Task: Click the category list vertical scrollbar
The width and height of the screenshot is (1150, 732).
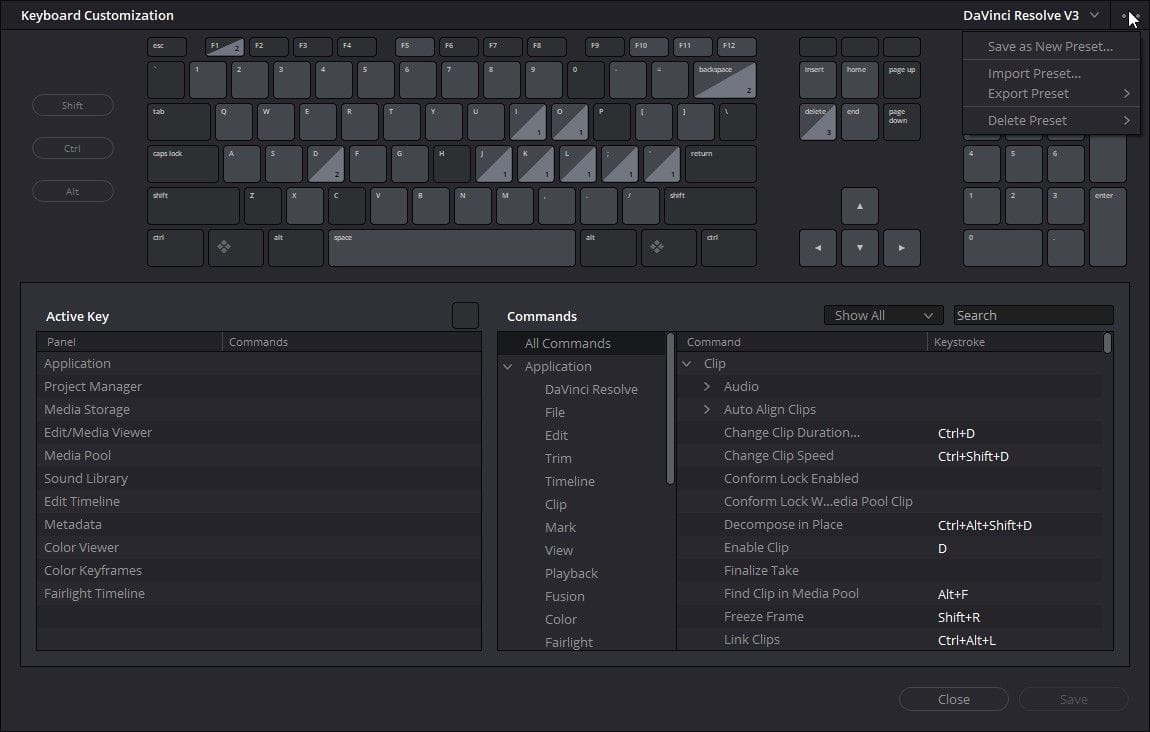Action: [670, 409]
